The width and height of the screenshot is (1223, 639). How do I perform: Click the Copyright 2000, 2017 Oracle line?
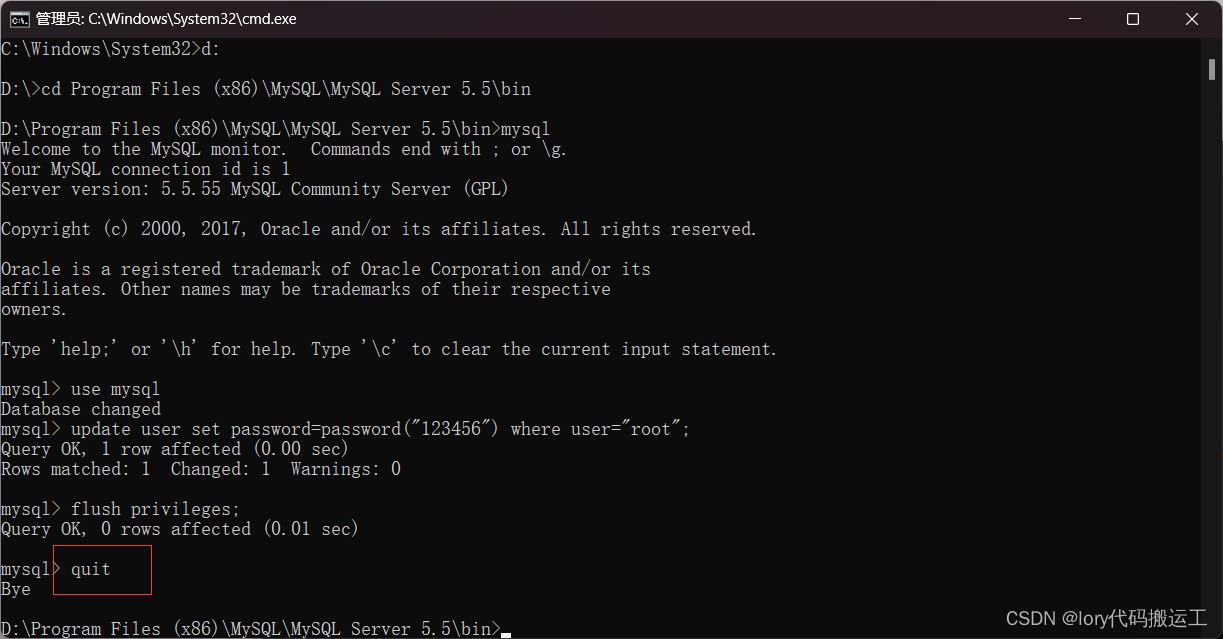(x=379, y=229)
